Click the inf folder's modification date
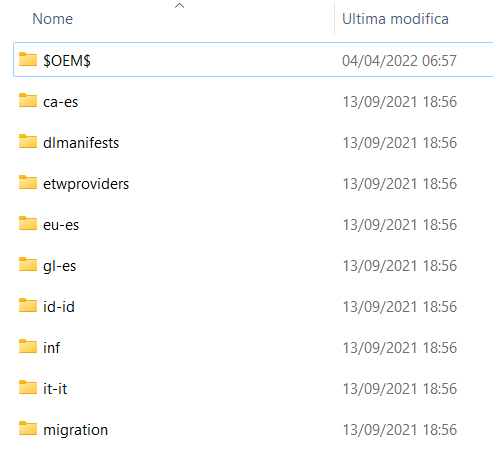The width and height of the screenshot is (493, 454). point(399,348)
